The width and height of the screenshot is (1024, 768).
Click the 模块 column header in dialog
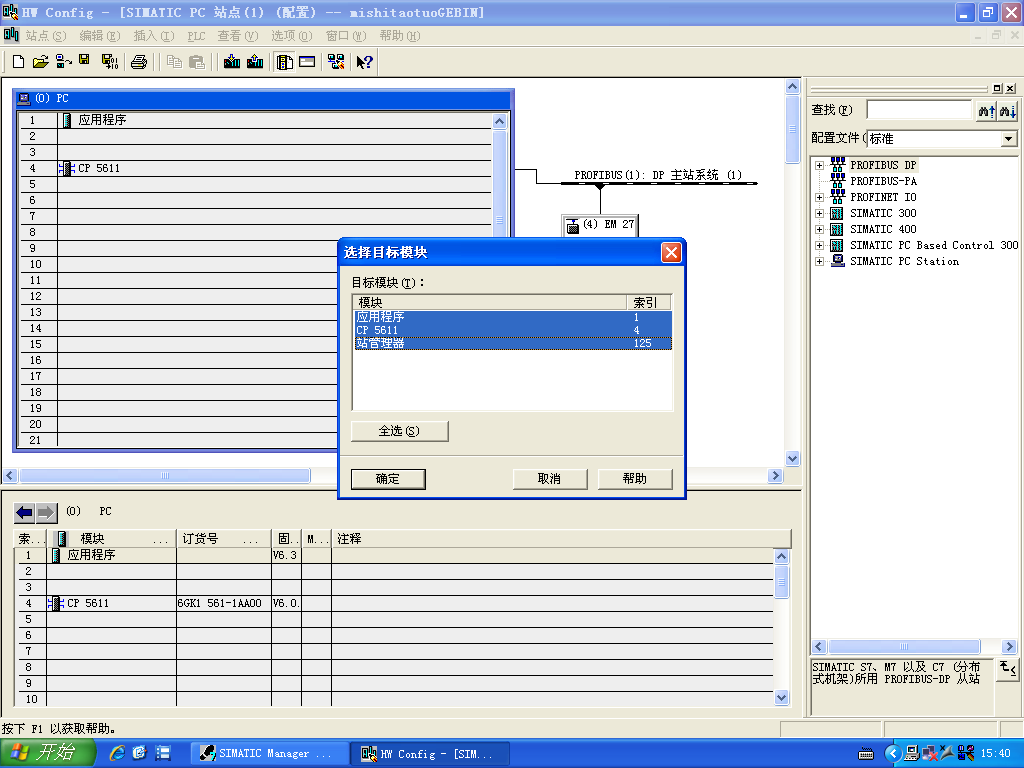point(490,302)
